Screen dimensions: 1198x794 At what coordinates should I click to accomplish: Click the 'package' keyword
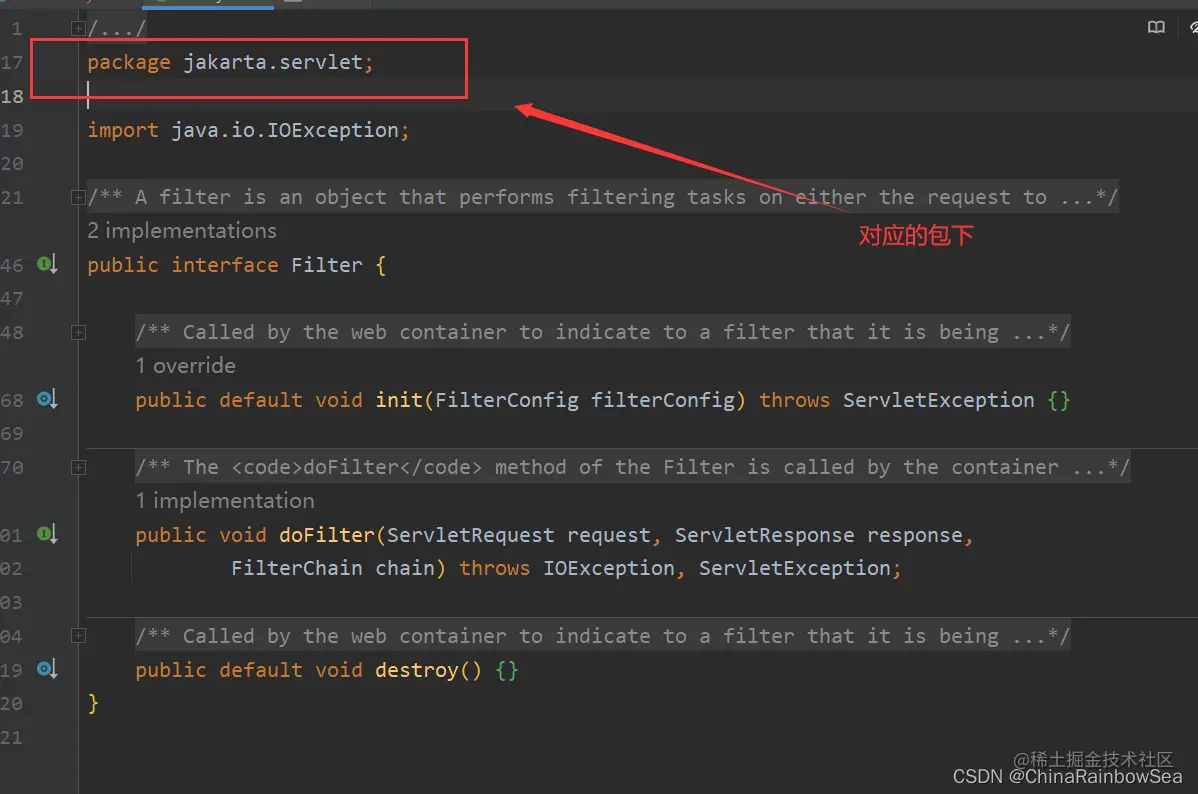[129, 62]
